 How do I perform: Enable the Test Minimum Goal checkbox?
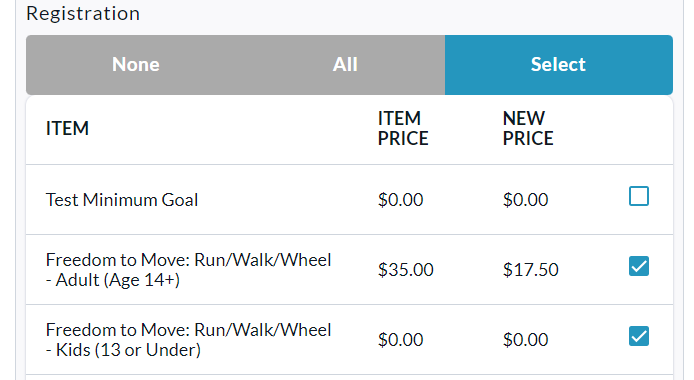click(639, 196)
